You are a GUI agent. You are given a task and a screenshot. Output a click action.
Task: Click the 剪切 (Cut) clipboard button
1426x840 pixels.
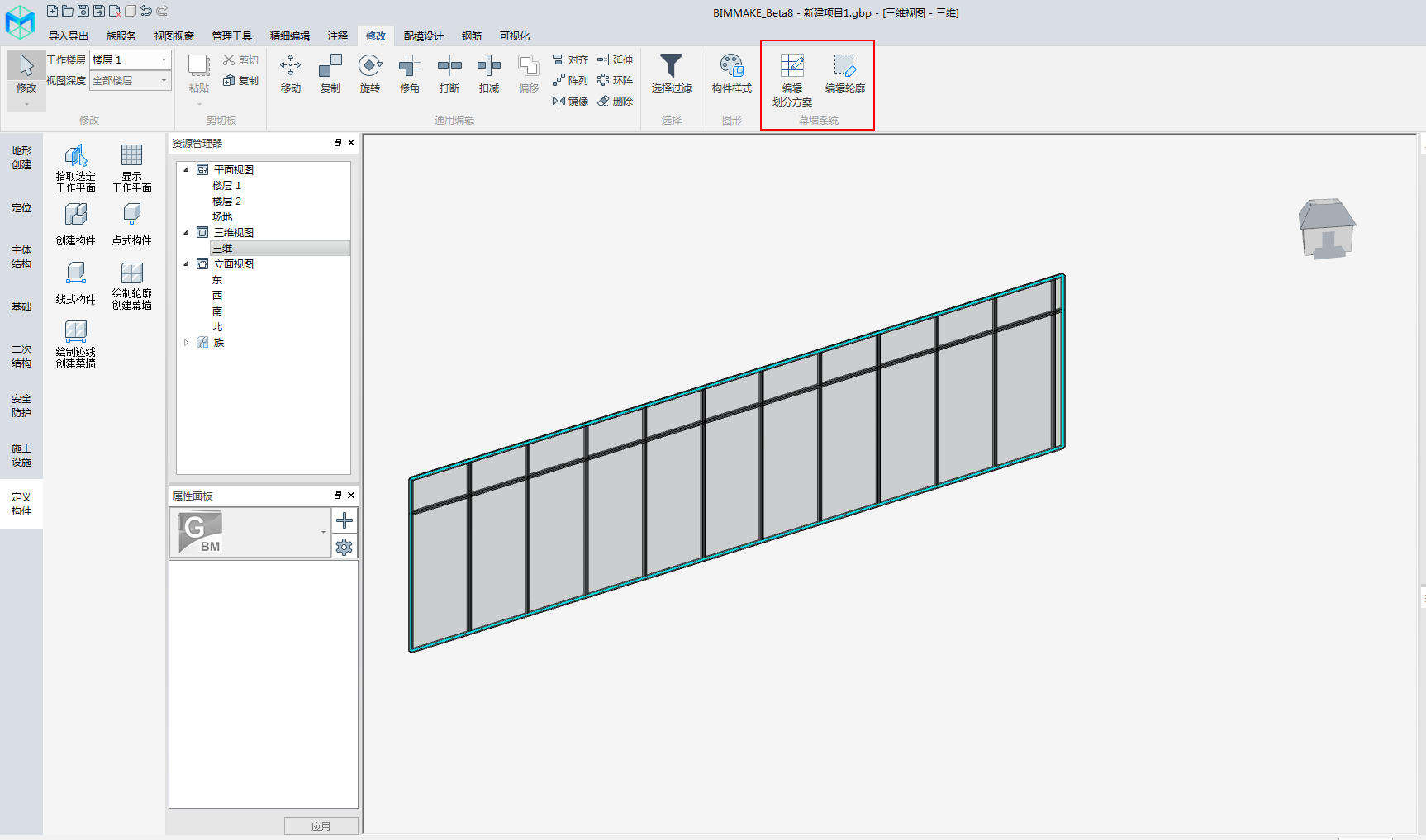click(x=241, y=60)
